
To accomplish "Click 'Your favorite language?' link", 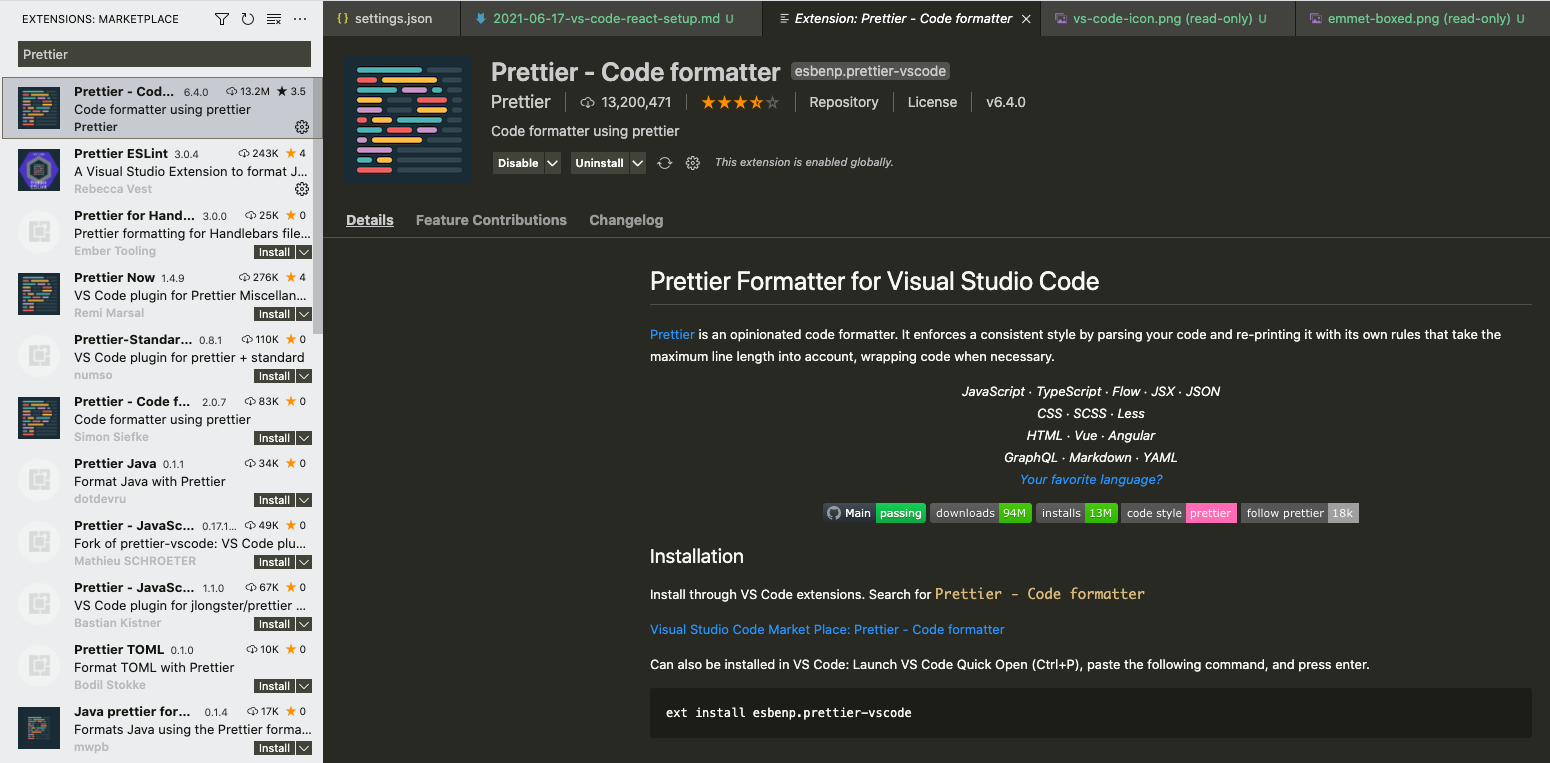I will [x=1091, y=479].
